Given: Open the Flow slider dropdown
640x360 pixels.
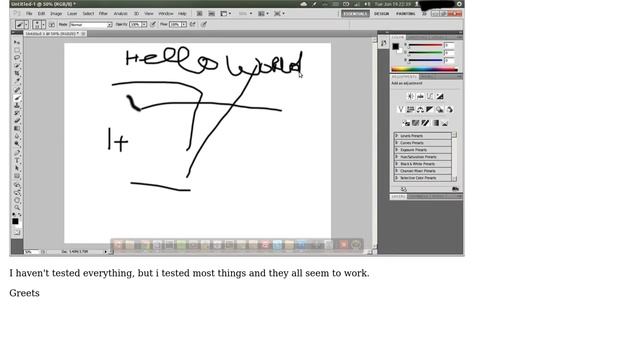Looking at the screenshot, I should coord(184,25).
